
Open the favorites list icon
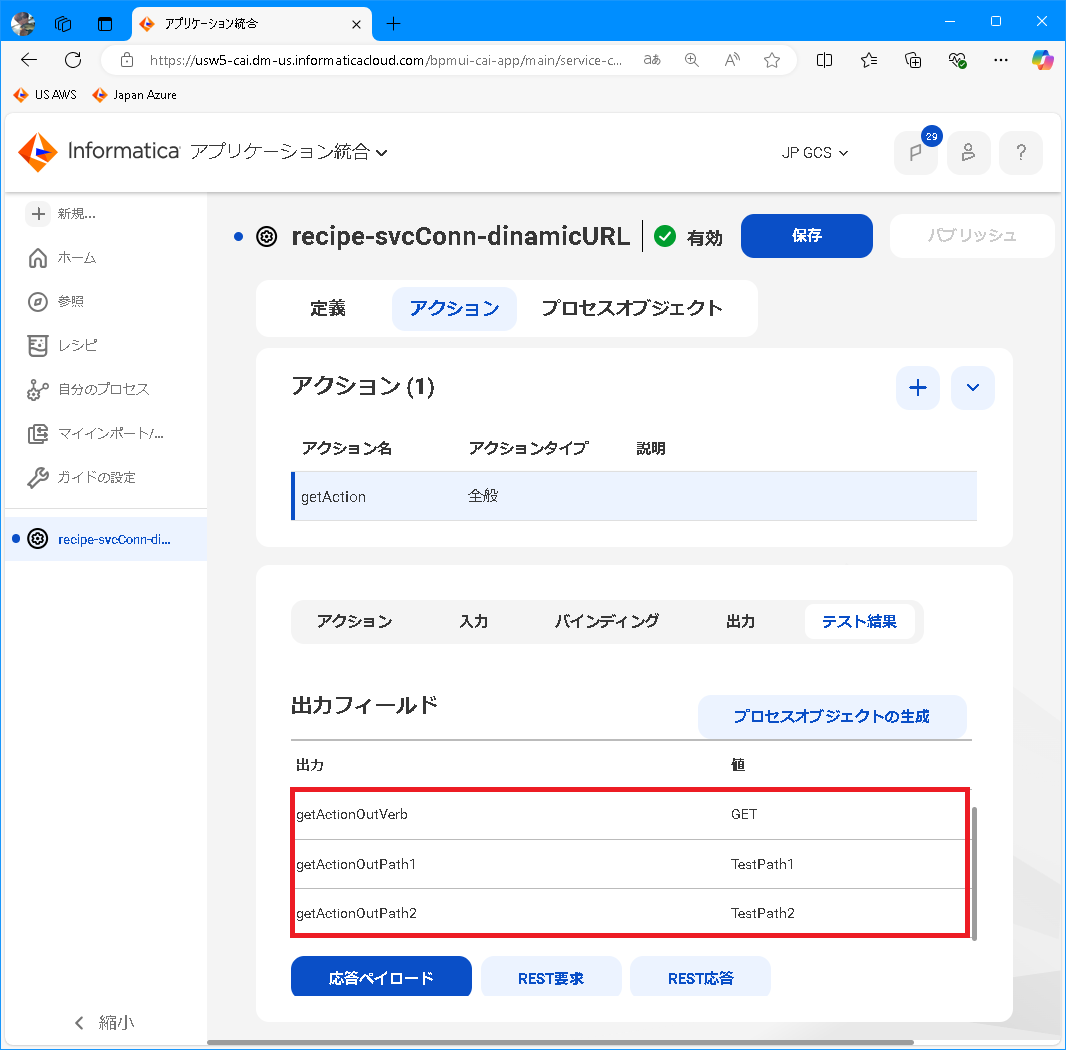click(869, 60)
